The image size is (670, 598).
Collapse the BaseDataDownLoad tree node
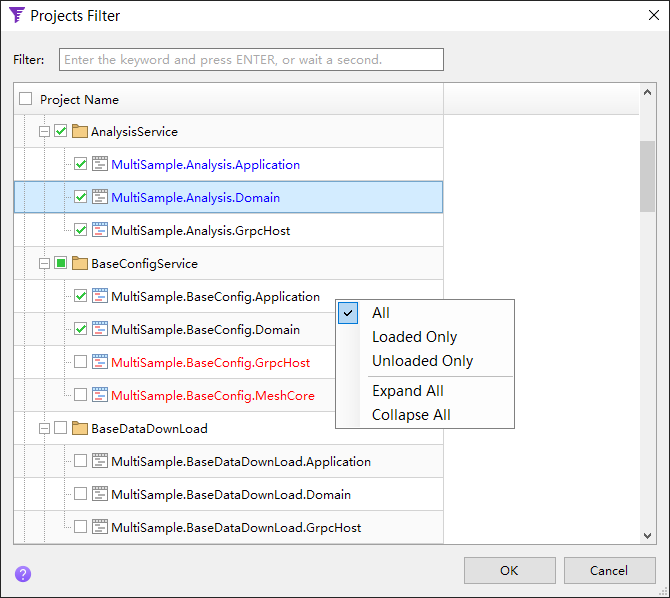pos(44,429)
